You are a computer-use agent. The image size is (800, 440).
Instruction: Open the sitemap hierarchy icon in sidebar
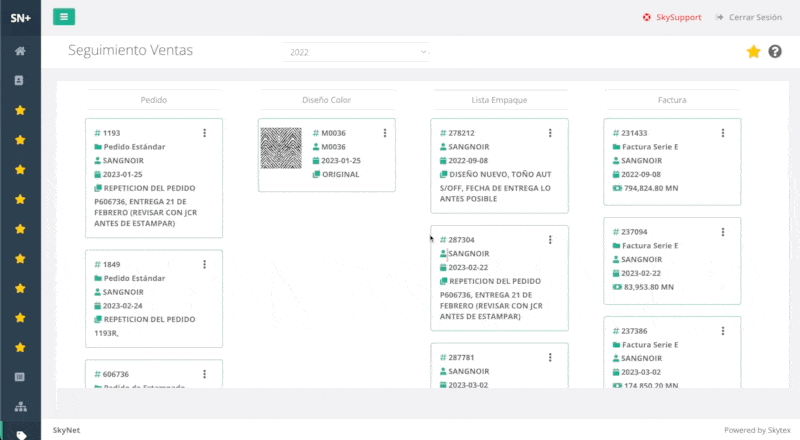coord(20,407)
